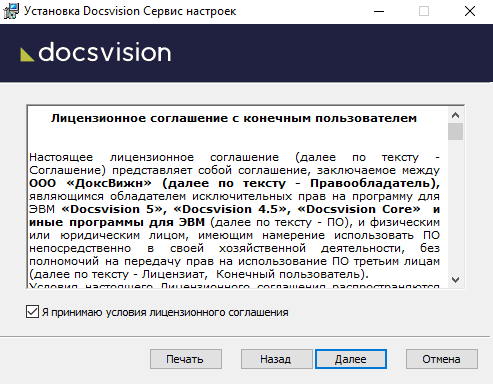
Task: Click the bold text 'ООО «ДоксВижн»'
Action: click(90, 183)
